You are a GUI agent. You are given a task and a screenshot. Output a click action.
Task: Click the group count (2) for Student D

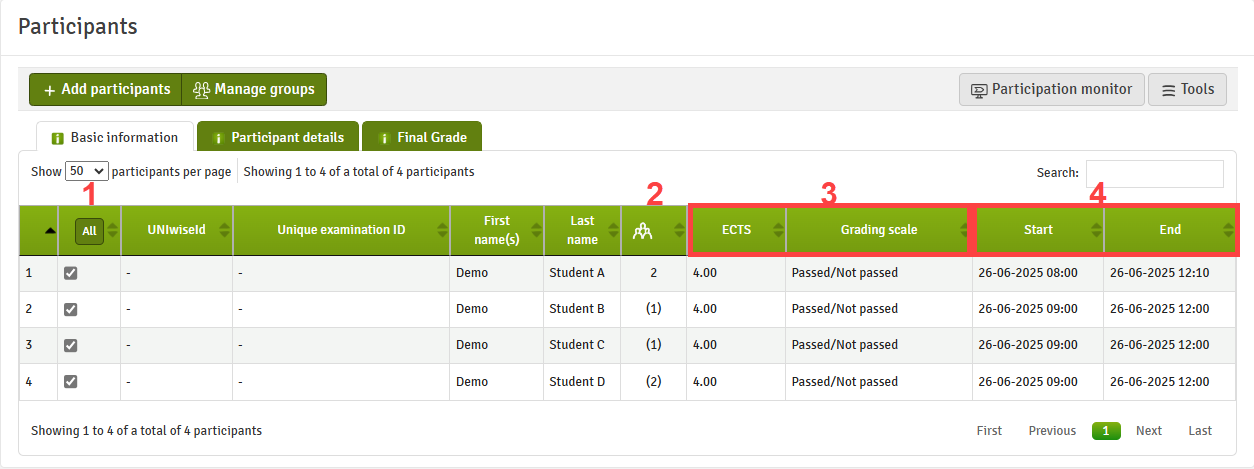(x=653, y=381)
